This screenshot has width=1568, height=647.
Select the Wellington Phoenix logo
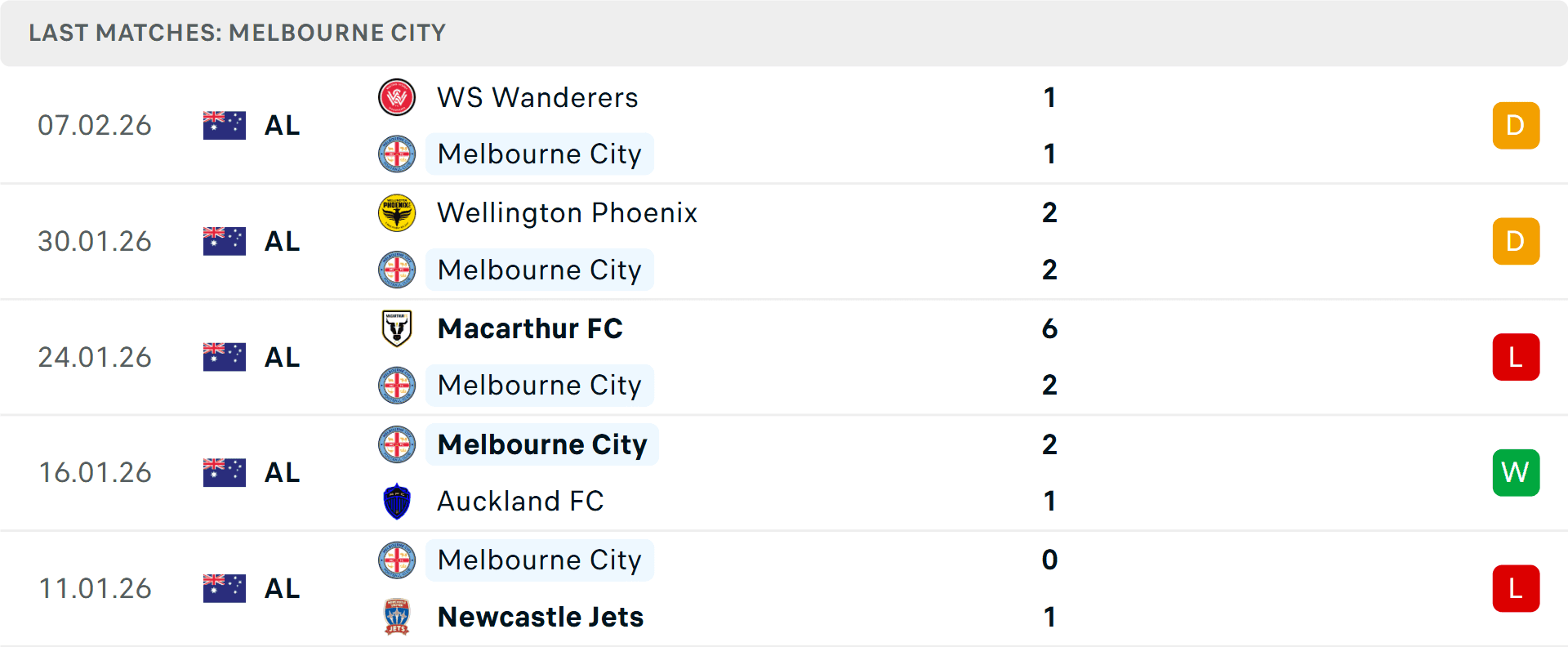(398, 213)
